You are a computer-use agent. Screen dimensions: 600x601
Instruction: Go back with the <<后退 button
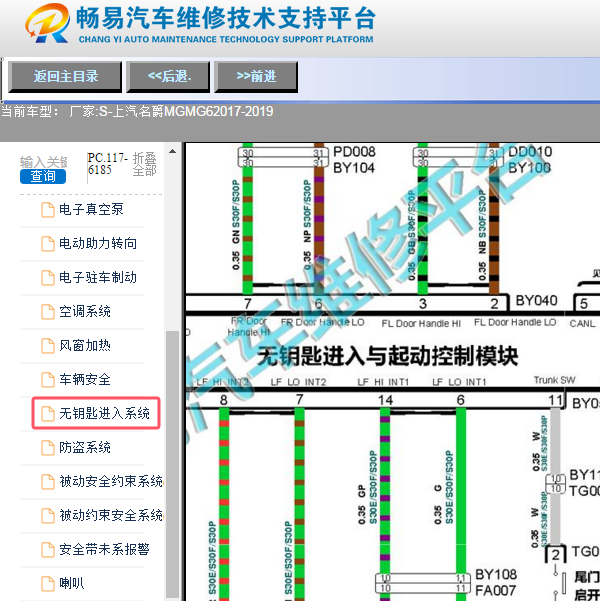pyautogui.click(x=168, y=76)
